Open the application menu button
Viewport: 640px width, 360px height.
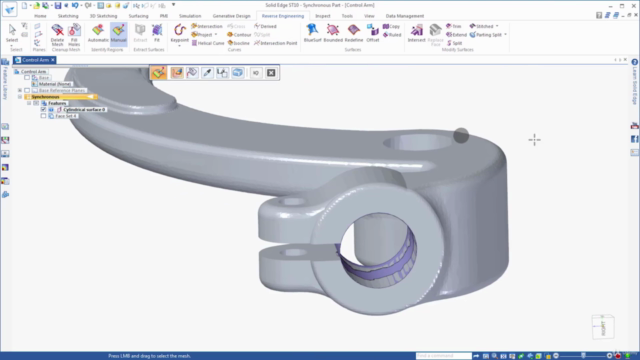pos(9,9)
